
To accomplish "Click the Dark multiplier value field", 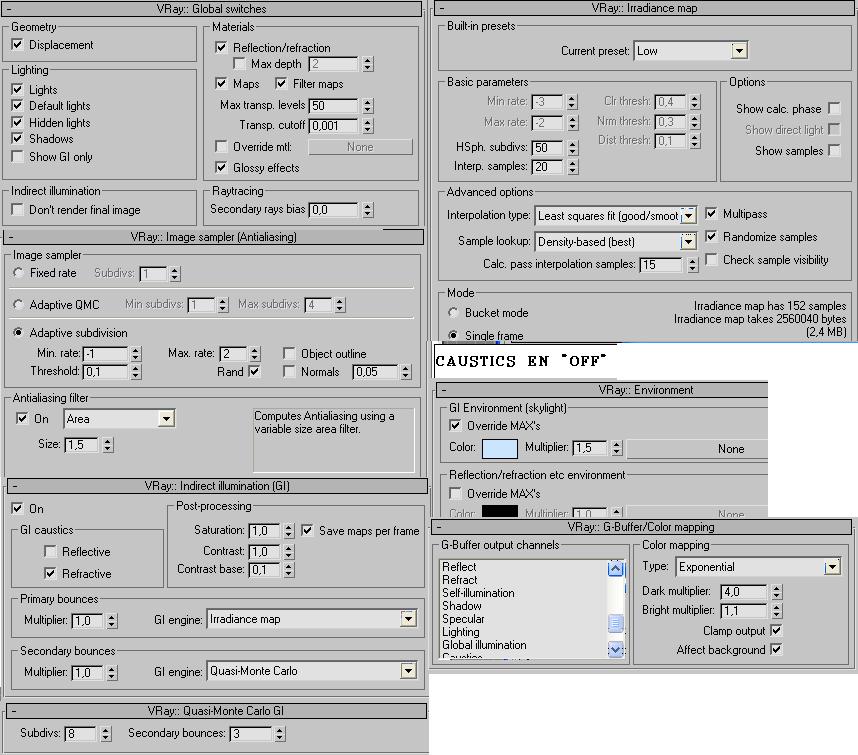I will (x=744, y=592).
